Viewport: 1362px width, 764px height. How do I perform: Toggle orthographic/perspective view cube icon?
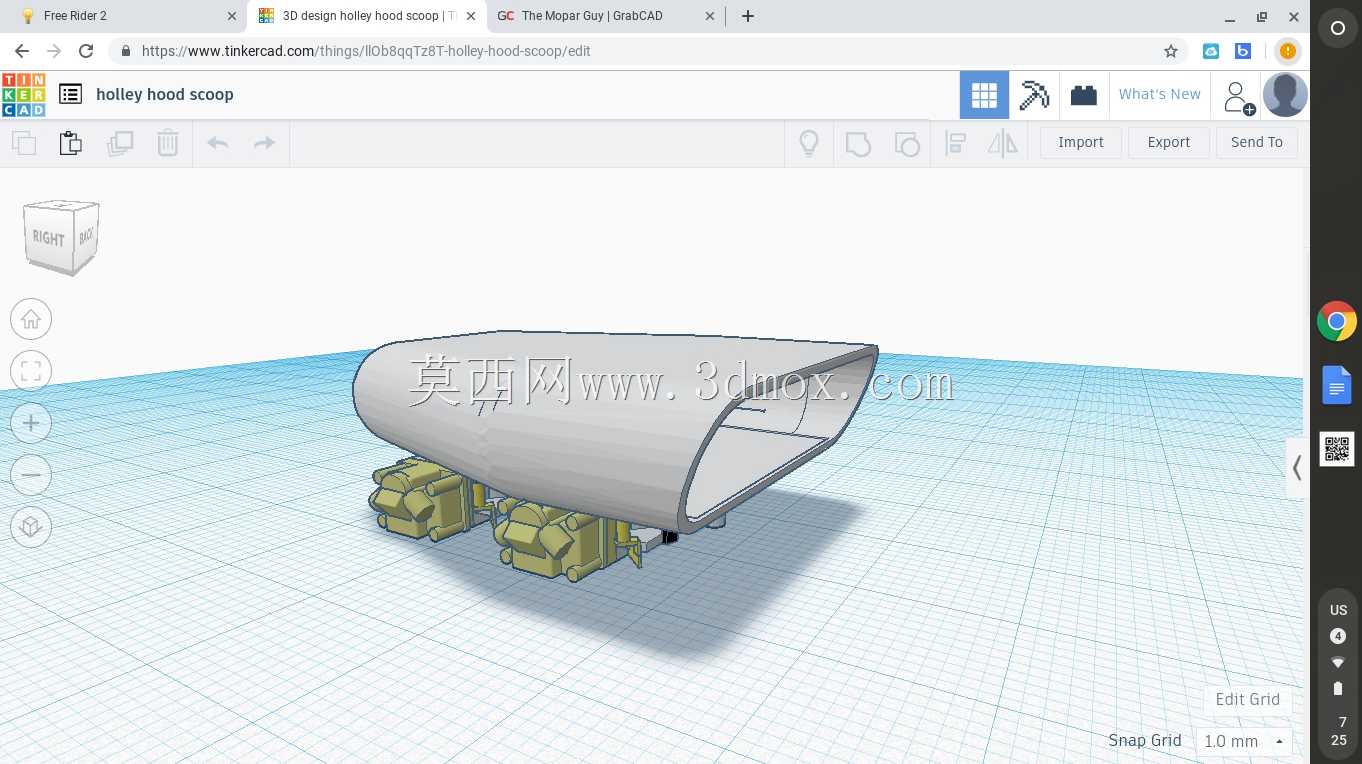(31, 527)
